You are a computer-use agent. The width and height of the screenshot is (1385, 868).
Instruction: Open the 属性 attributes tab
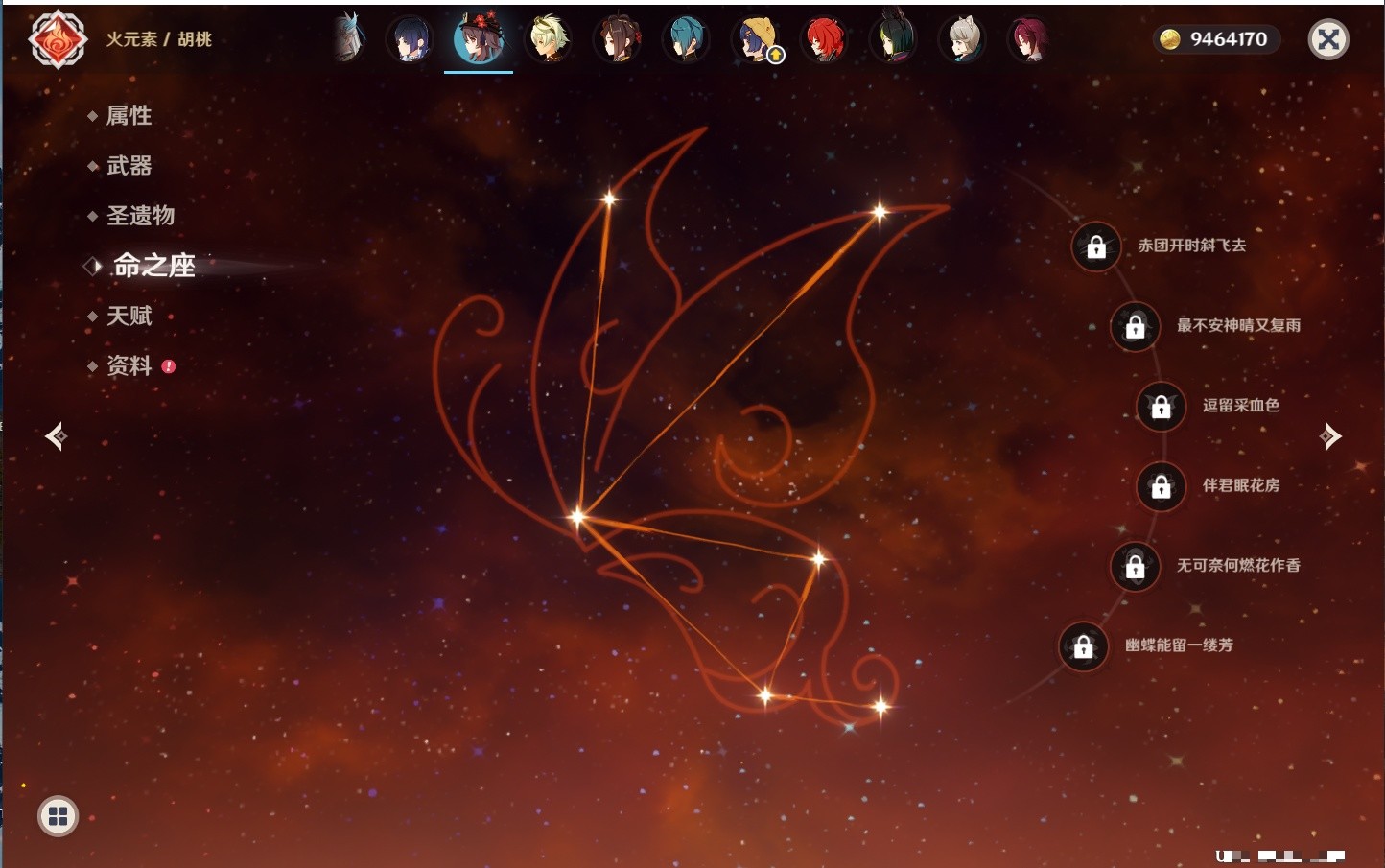(129, 116)
